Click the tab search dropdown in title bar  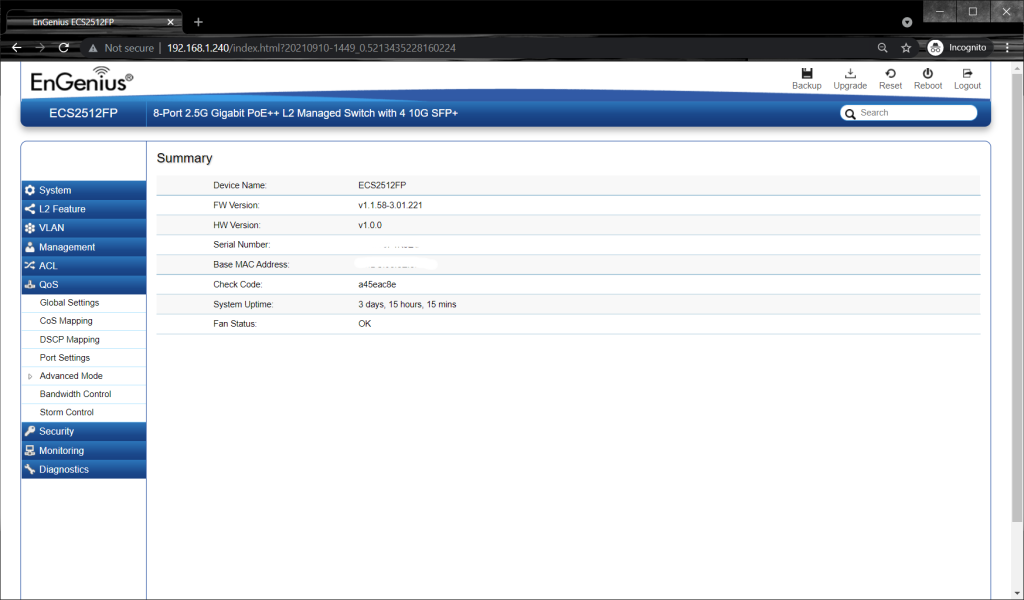(x=907, y=22)
